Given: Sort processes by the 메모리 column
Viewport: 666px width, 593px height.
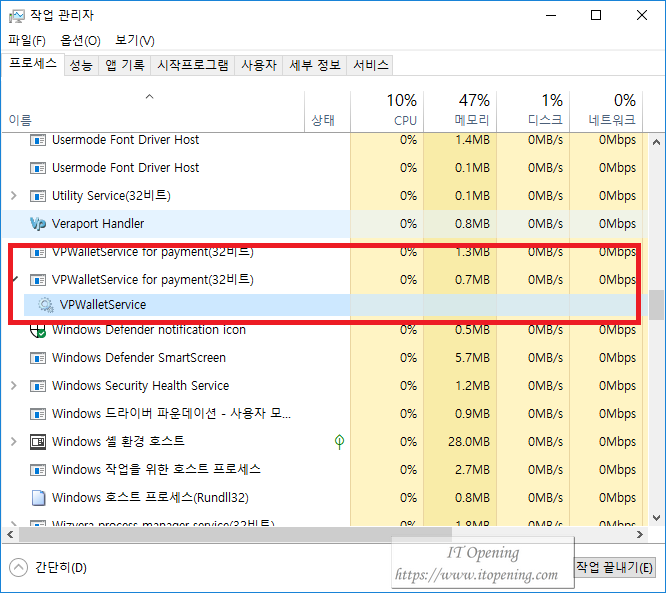Looking at the screenshot, I should [x=460, y=110].
